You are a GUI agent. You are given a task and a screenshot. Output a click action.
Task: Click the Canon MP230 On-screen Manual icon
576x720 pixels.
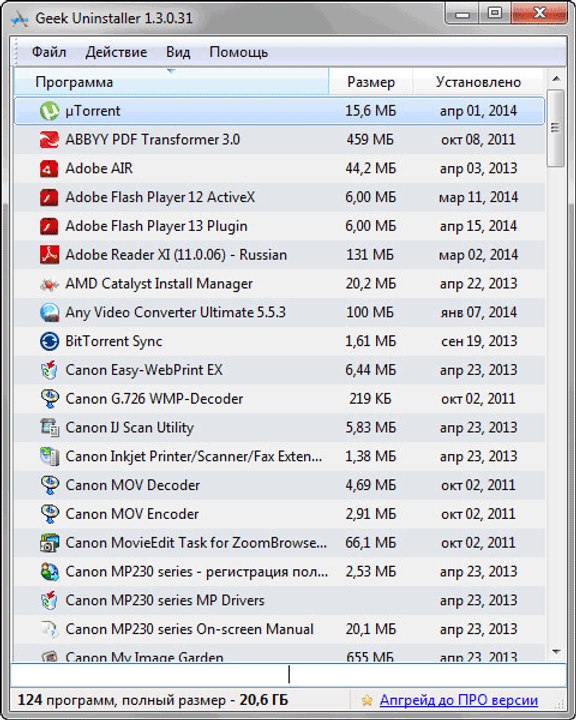49,630
